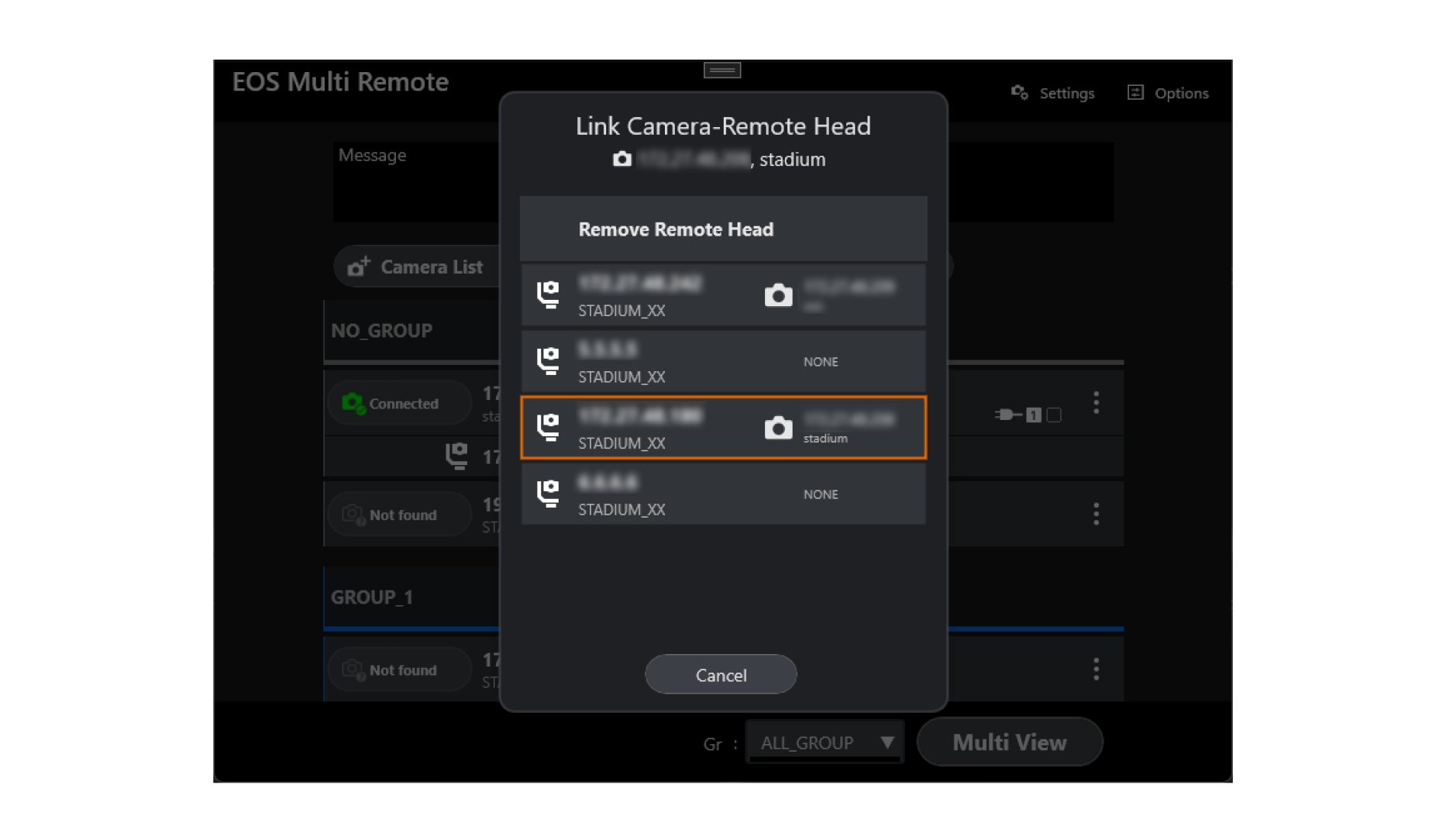Click inside the Message field
Image resolution: width=1453 pixels, height=840 pixels.
point(418,182)
